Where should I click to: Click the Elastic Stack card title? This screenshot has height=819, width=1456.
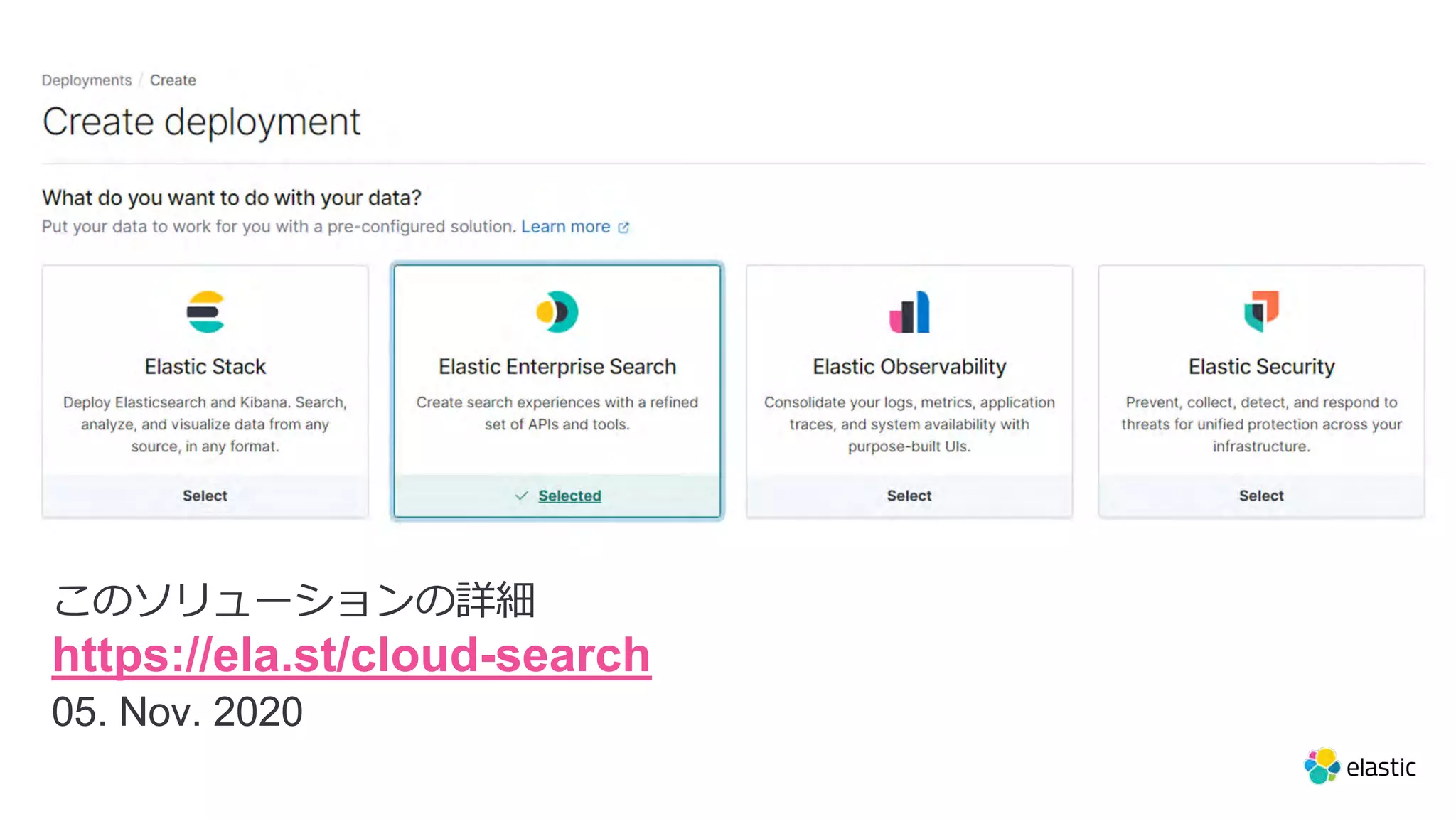point(205,367)
